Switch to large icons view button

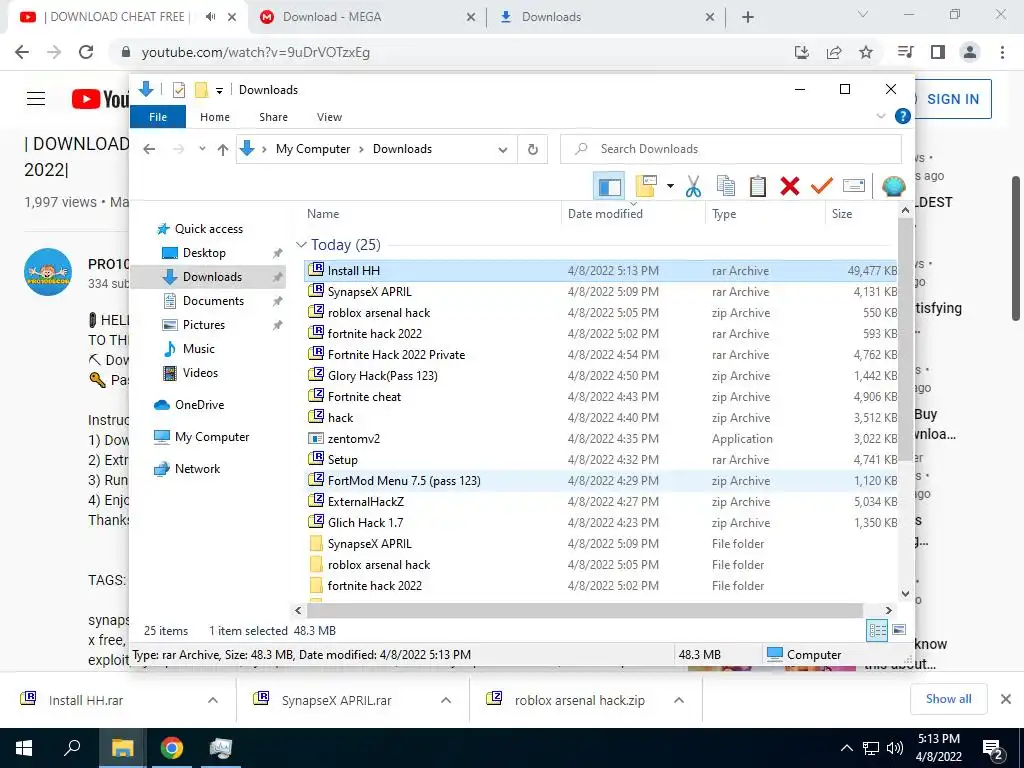click(x=899, y=630)
